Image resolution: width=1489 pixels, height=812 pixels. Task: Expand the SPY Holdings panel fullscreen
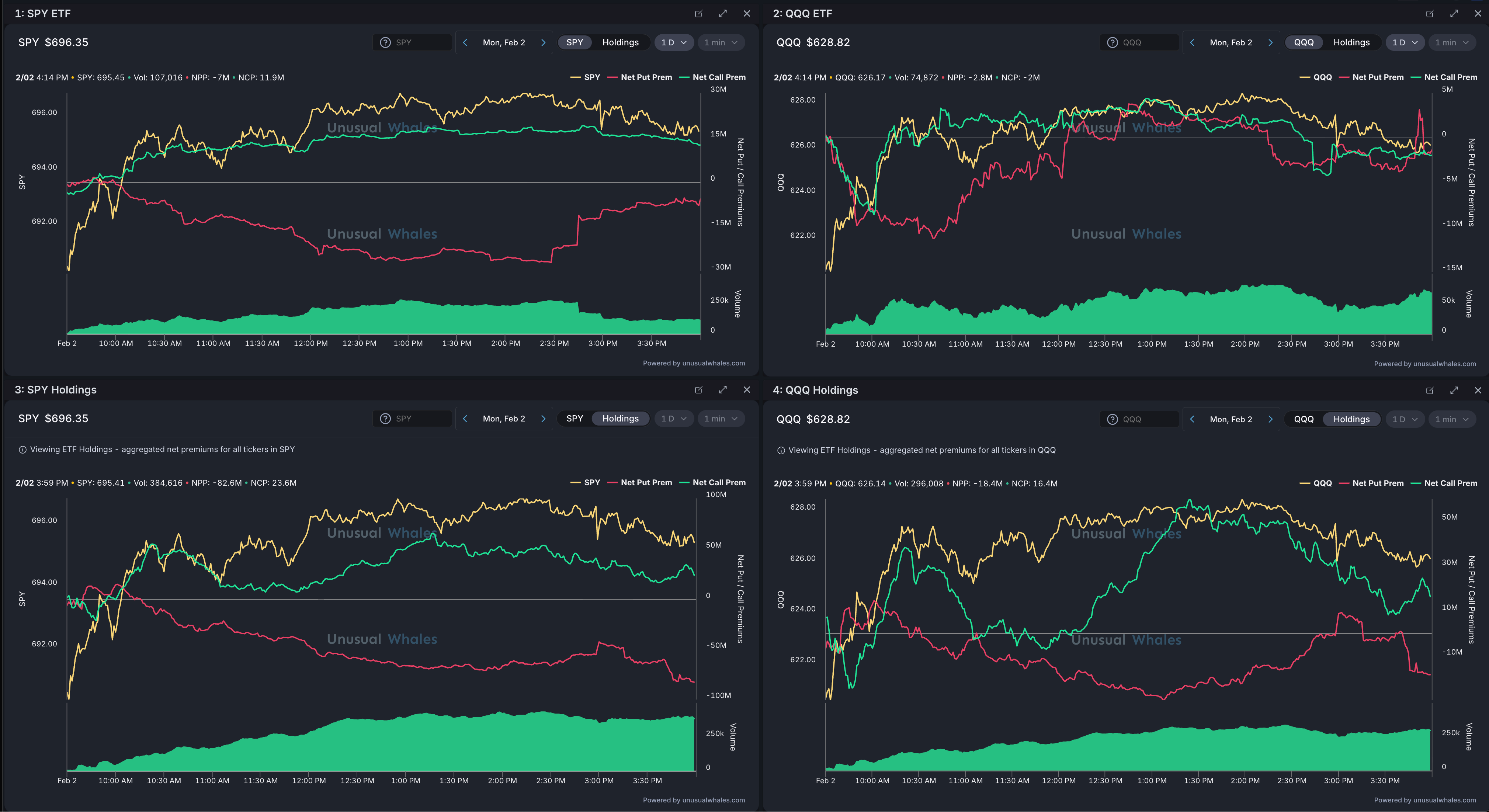point(722,389)
